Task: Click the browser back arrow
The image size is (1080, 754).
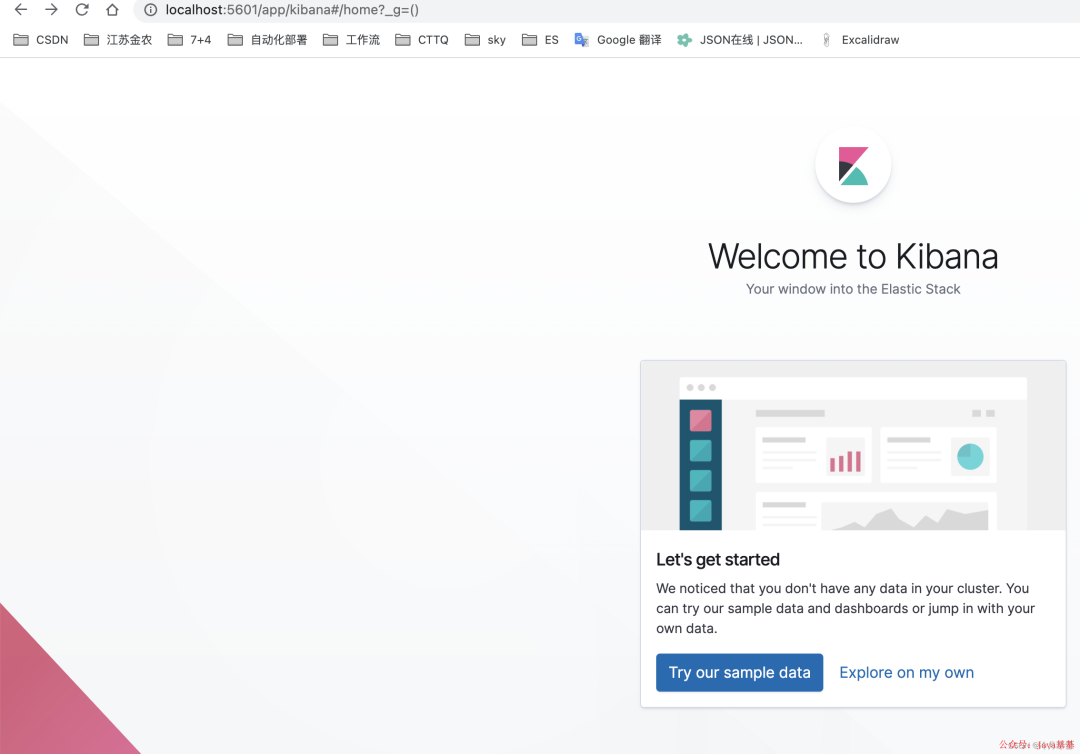Action: click(x=21, y=10)
